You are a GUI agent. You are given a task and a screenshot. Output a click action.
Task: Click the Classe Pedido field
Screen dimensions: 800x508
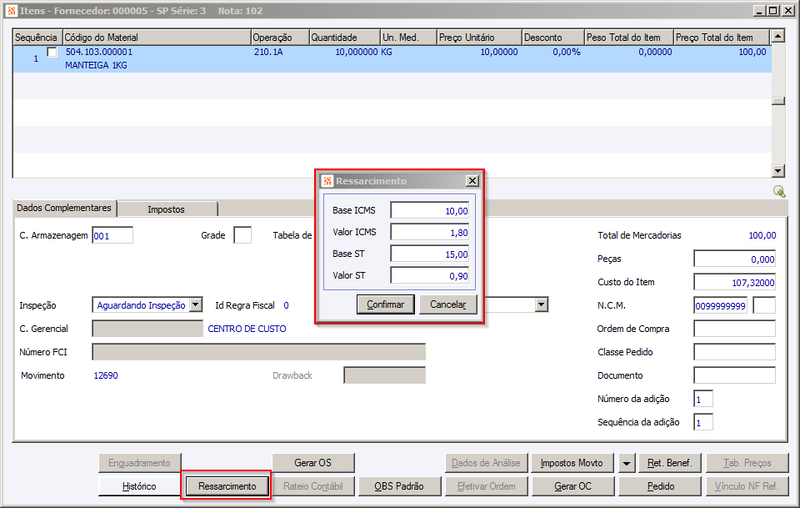pos(735,352)
